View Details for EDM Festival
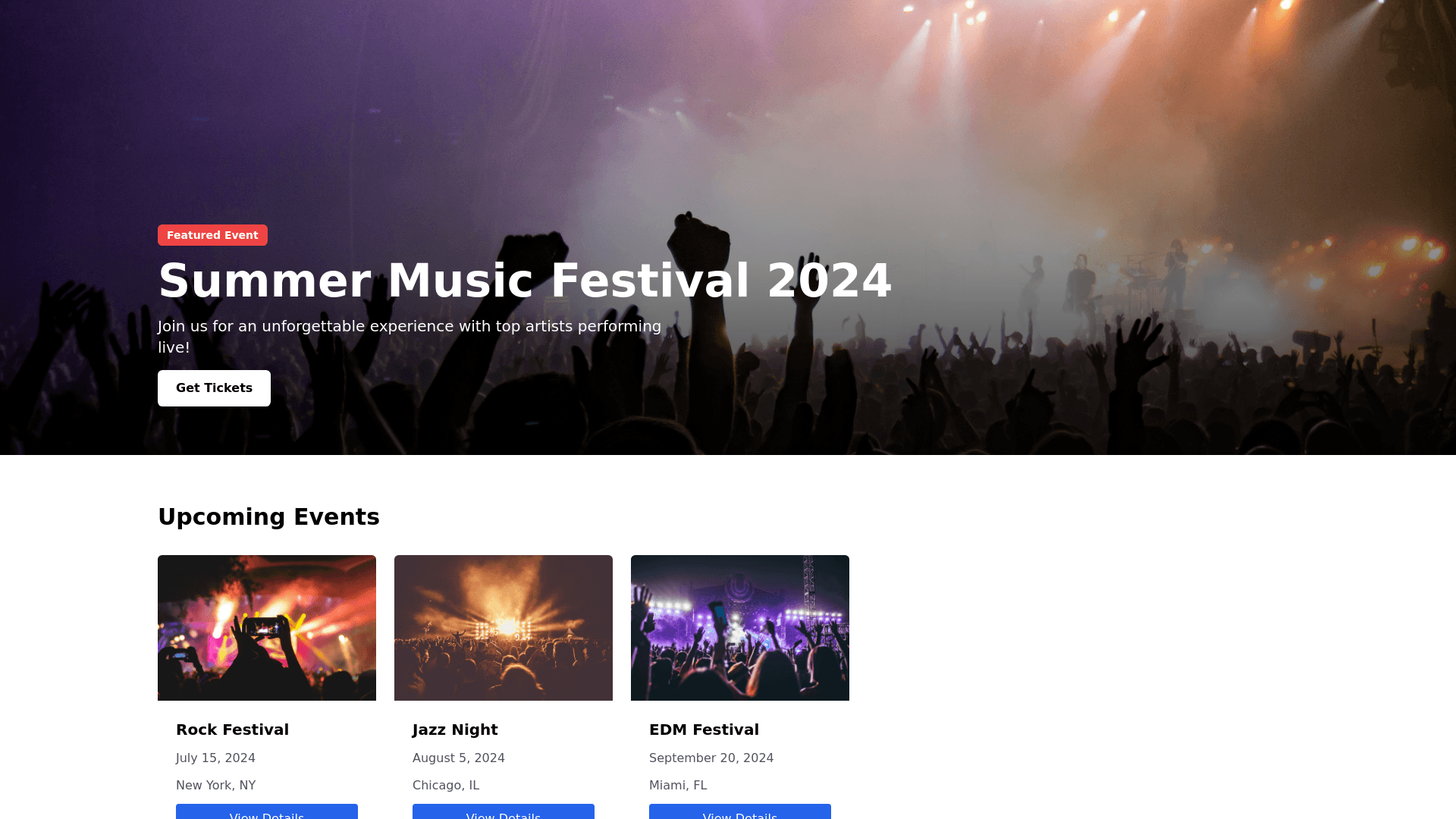This screenshot has width=1456, height=819. [x=740, y=812]
